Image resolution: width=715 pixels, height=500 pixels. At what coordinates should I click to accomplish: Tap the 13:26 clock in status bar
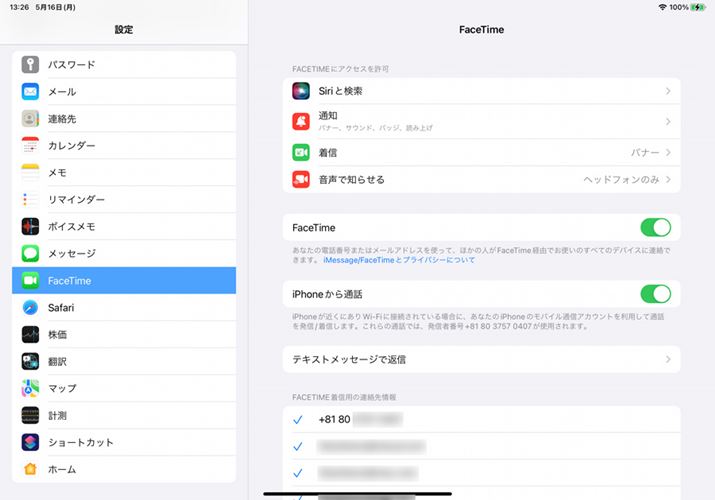(19, 7)
